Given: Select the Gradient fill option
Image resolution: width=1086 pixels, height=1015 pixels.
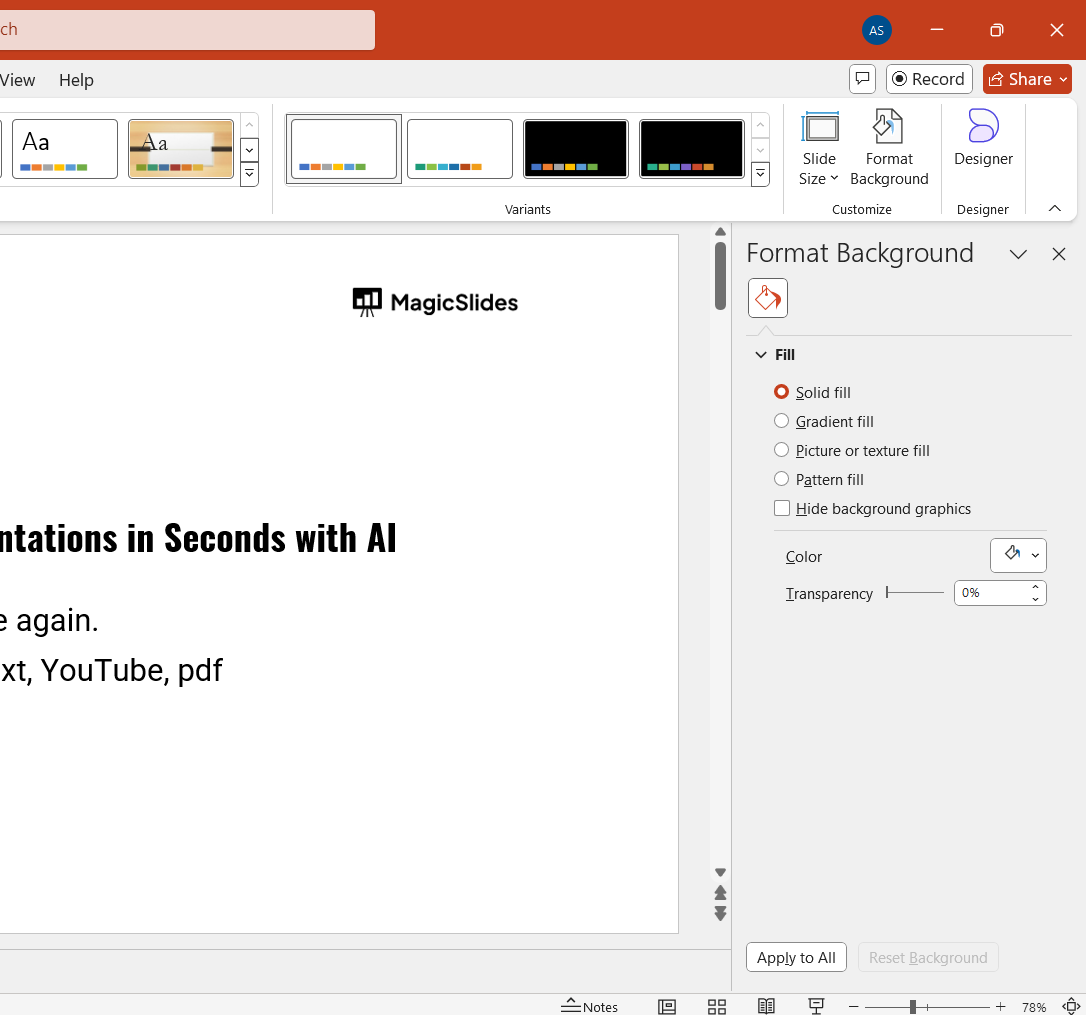Looking at the screenshot, I should coord(782,421).
